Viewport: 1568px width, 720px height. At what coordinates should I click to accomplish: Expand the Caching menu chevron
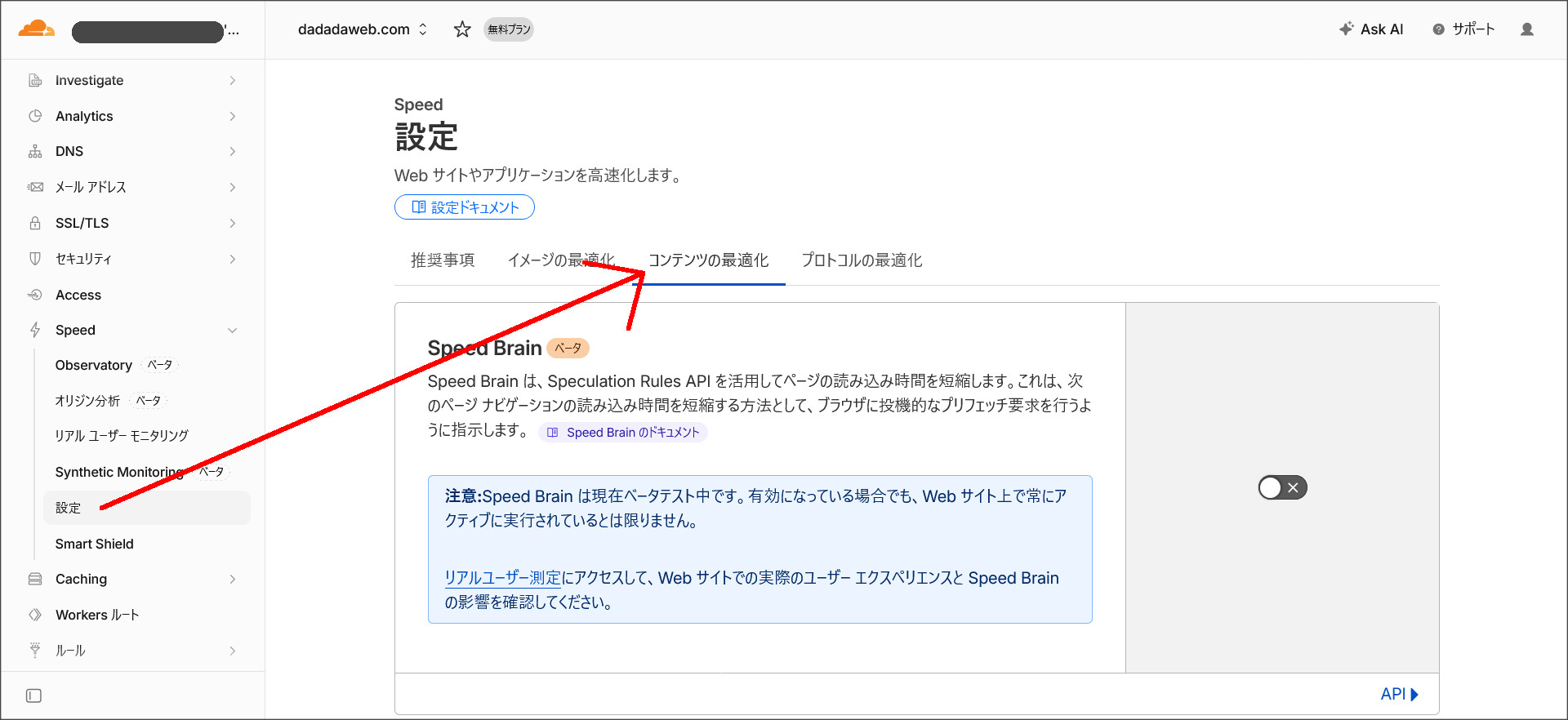click(x=233, y=579)
